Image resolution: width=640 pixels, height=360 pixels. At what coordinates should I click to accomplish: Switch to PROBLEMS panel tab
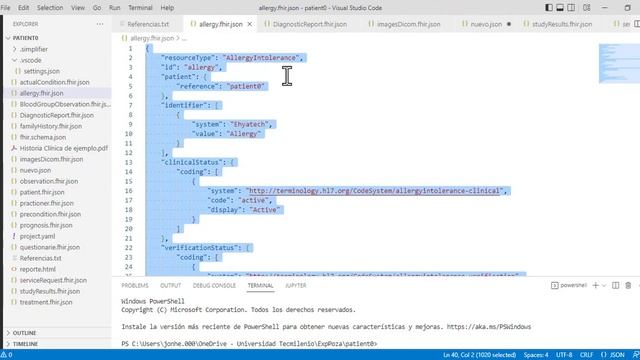135,285
